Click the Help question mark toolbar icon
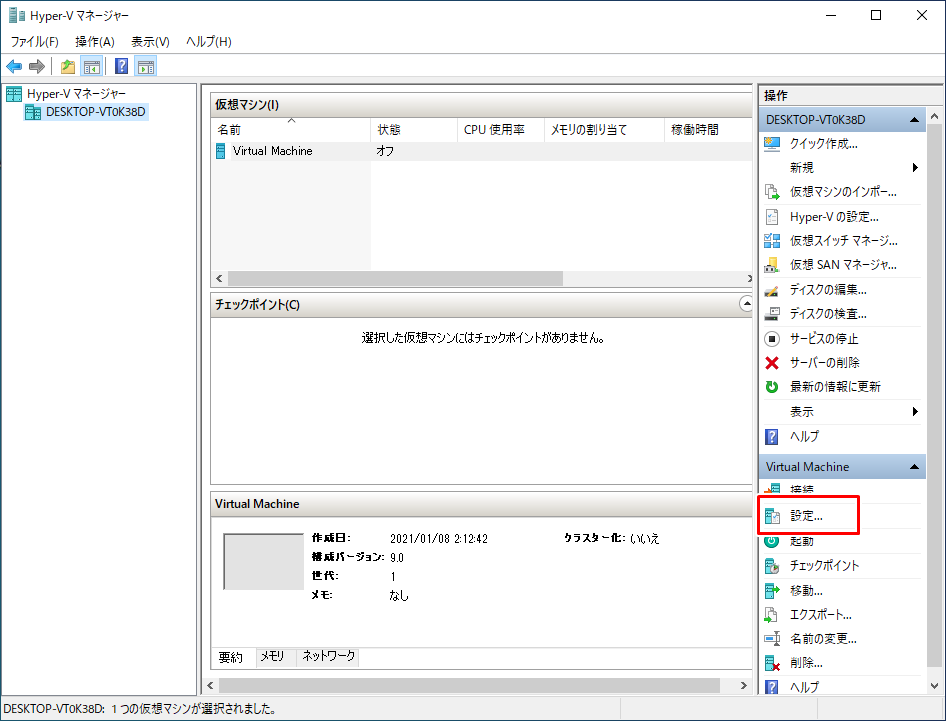 coord(121,67)
